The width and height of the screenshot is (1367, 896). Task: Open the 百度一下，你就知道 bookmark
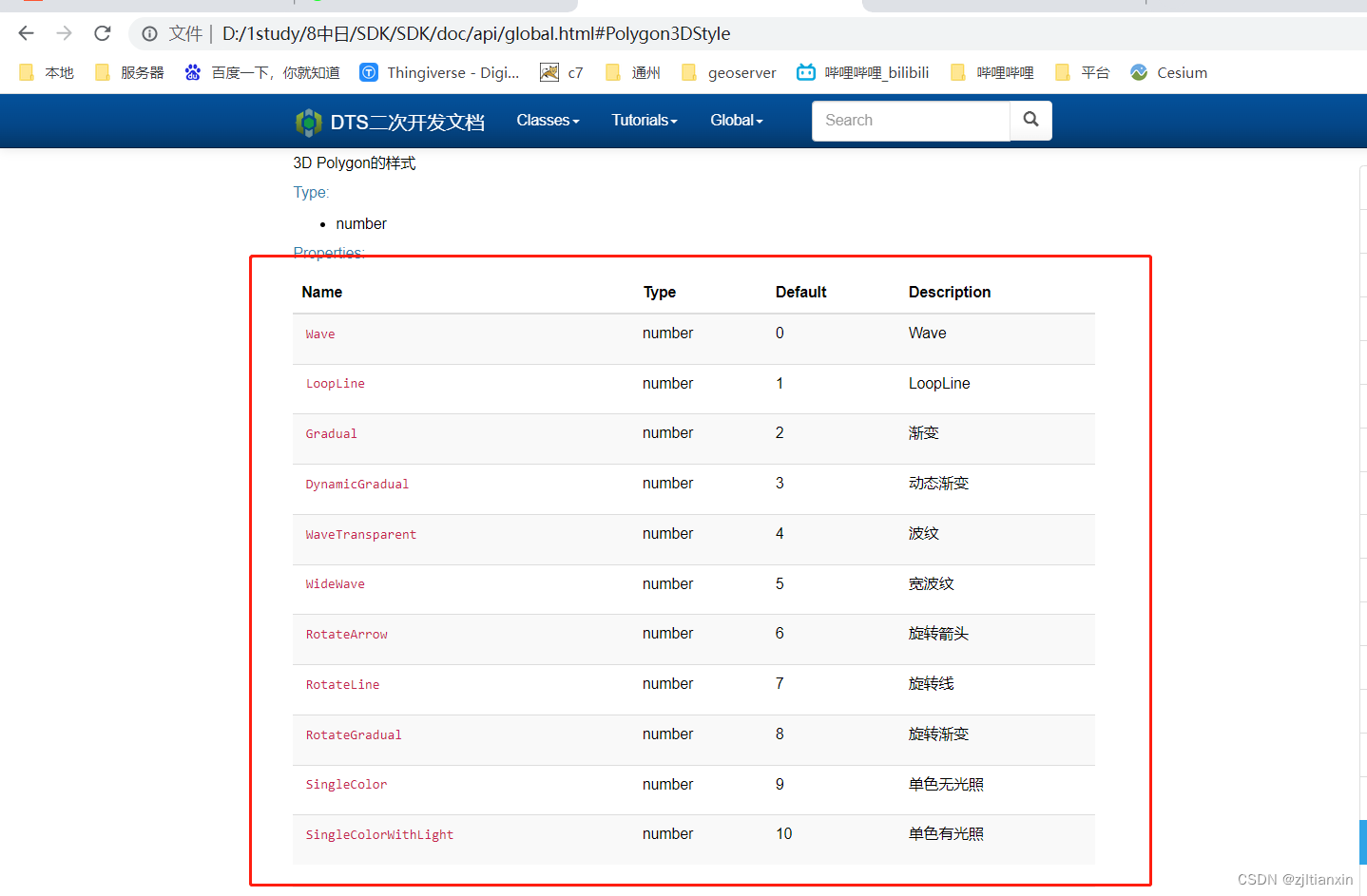[x=262, y=72]
